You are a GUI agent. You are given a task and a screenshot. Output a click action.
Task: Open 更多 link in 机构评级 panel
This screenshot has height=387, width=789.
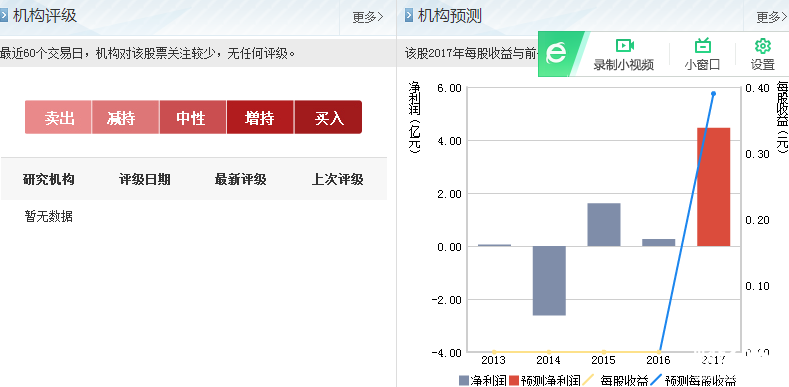tap(368, 17)
